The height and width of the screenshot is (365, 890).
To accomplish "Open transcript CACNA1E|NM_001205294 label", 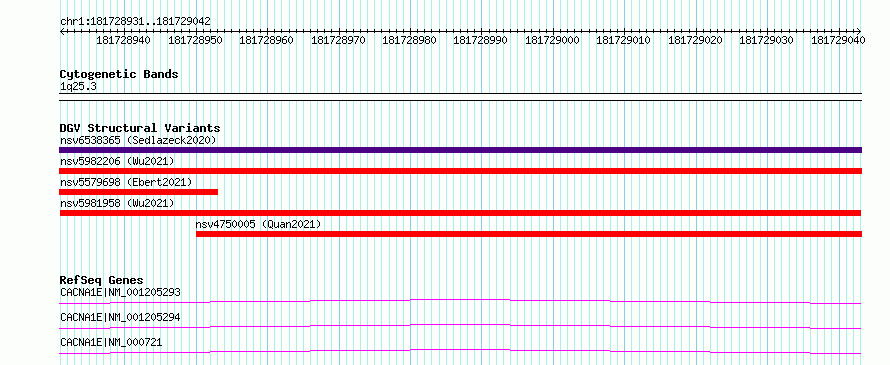I will [x=120, y=317].
